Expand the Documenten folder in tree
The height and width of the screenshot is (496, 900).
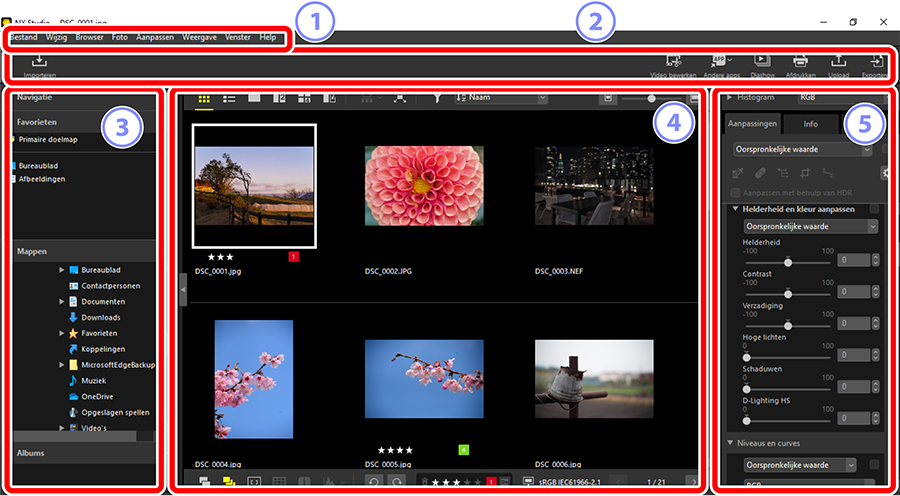(61, 301)
